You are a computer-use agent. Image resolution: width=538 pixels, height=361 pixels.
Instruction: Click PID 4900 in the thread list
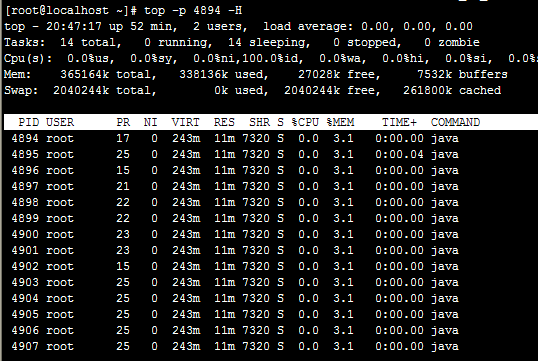[25, 235]
